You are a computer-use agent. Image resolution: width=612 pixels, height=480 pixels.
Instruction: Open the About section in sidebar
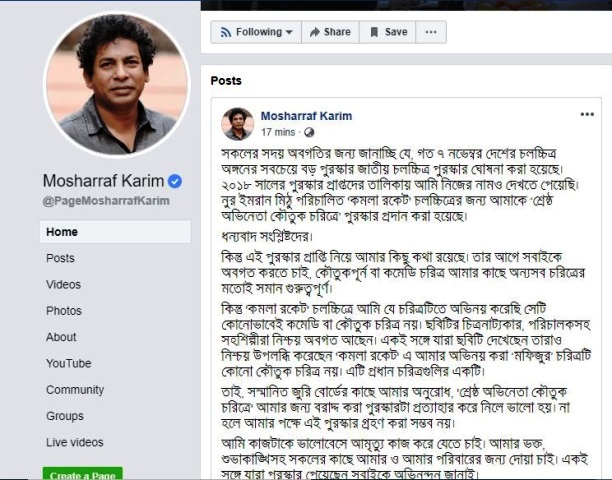click(61, 337)
